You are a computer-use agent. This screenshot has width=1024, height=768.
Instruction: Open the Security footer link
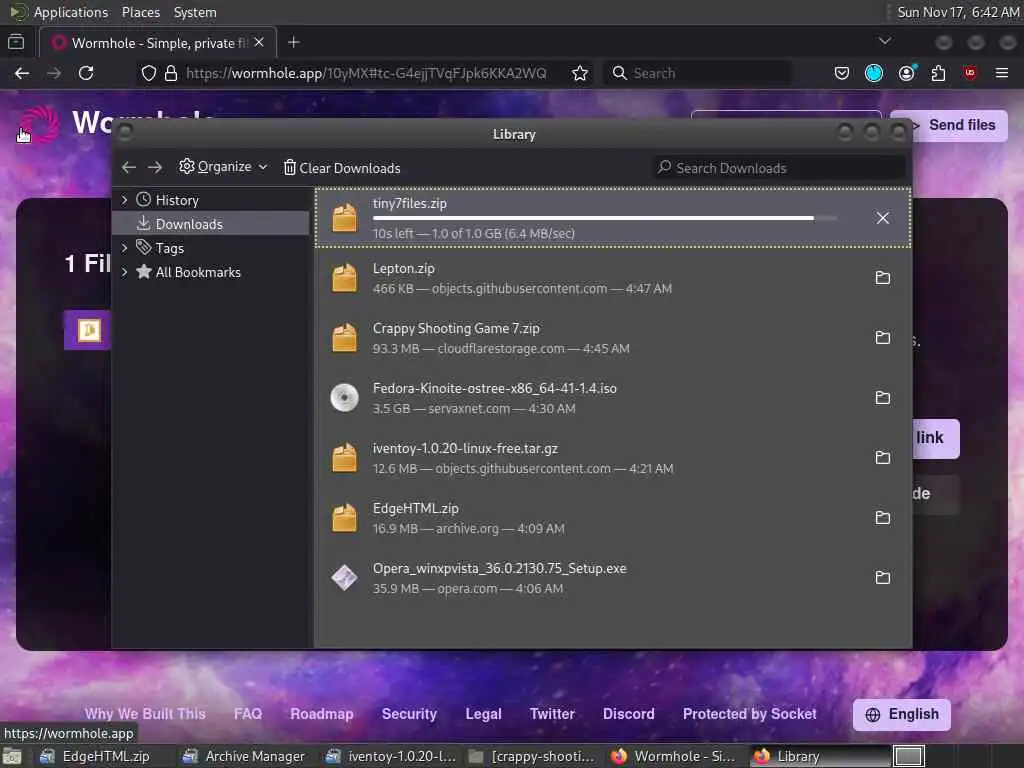[x=409, y=714]
